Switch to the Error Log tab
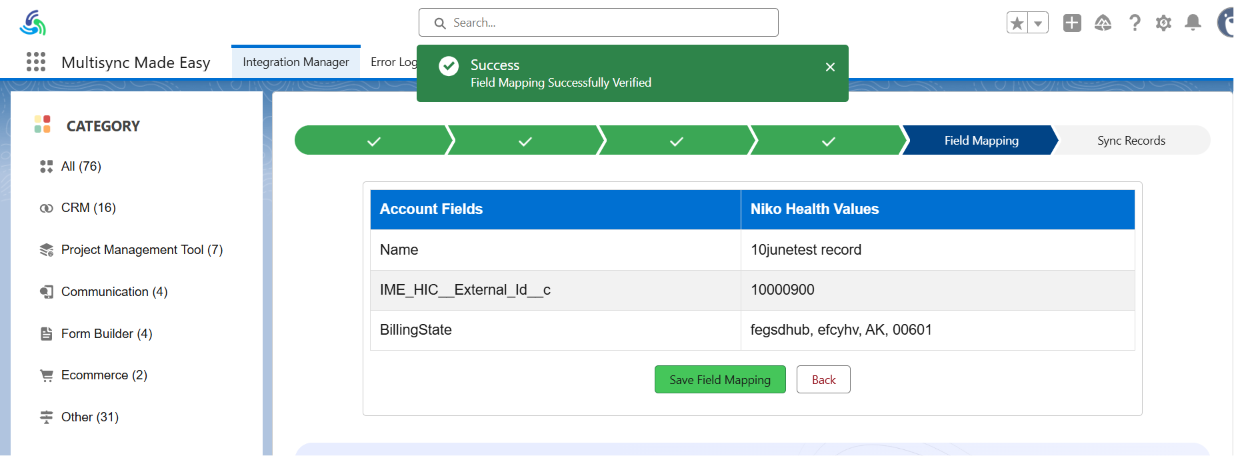 [393, 62]
